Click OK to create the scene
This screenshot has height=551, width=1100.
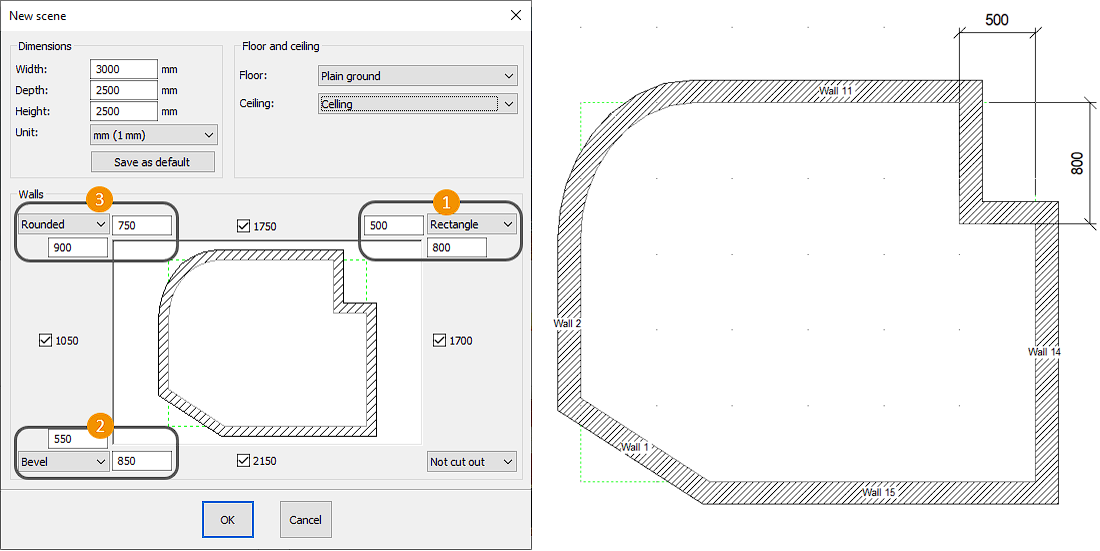227,520
